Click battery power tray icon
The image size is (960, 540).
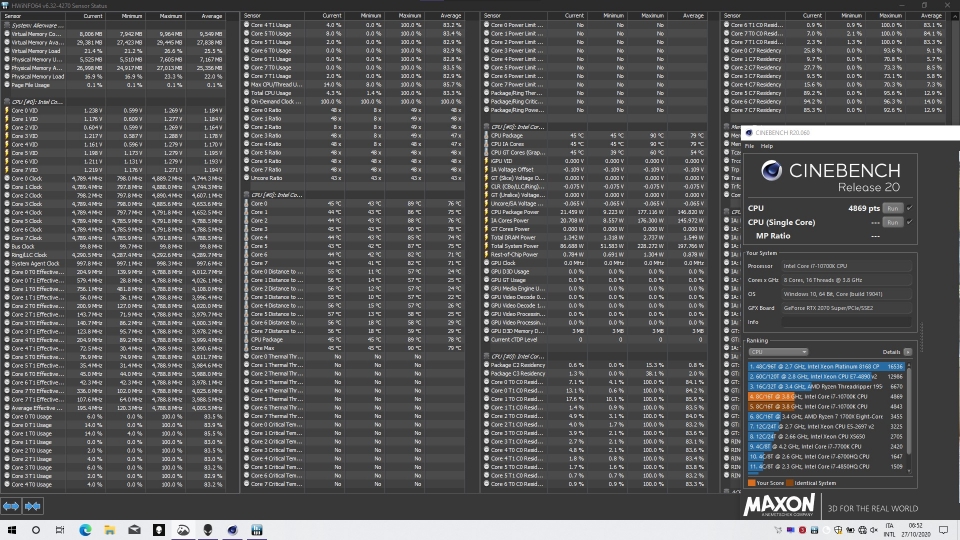coord(850,530)
